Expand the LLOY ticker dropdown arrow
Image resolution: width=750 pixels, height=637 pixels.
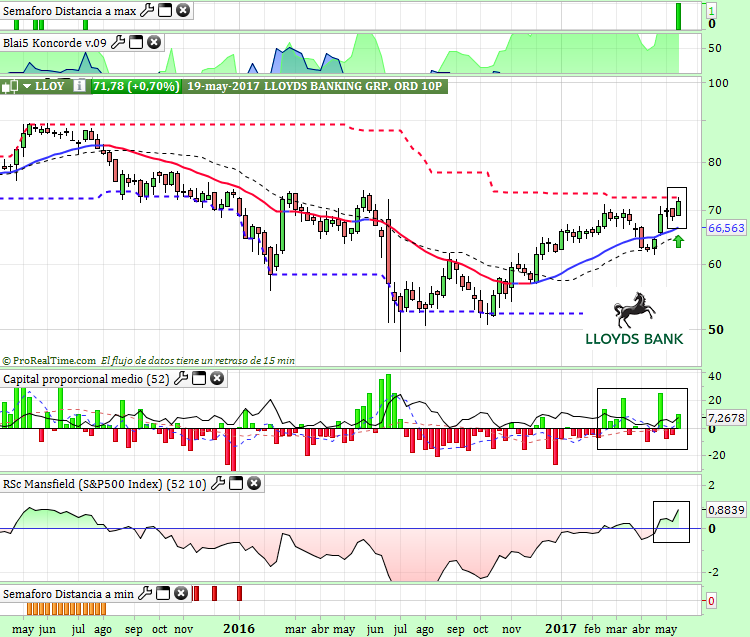coord(27,87)
